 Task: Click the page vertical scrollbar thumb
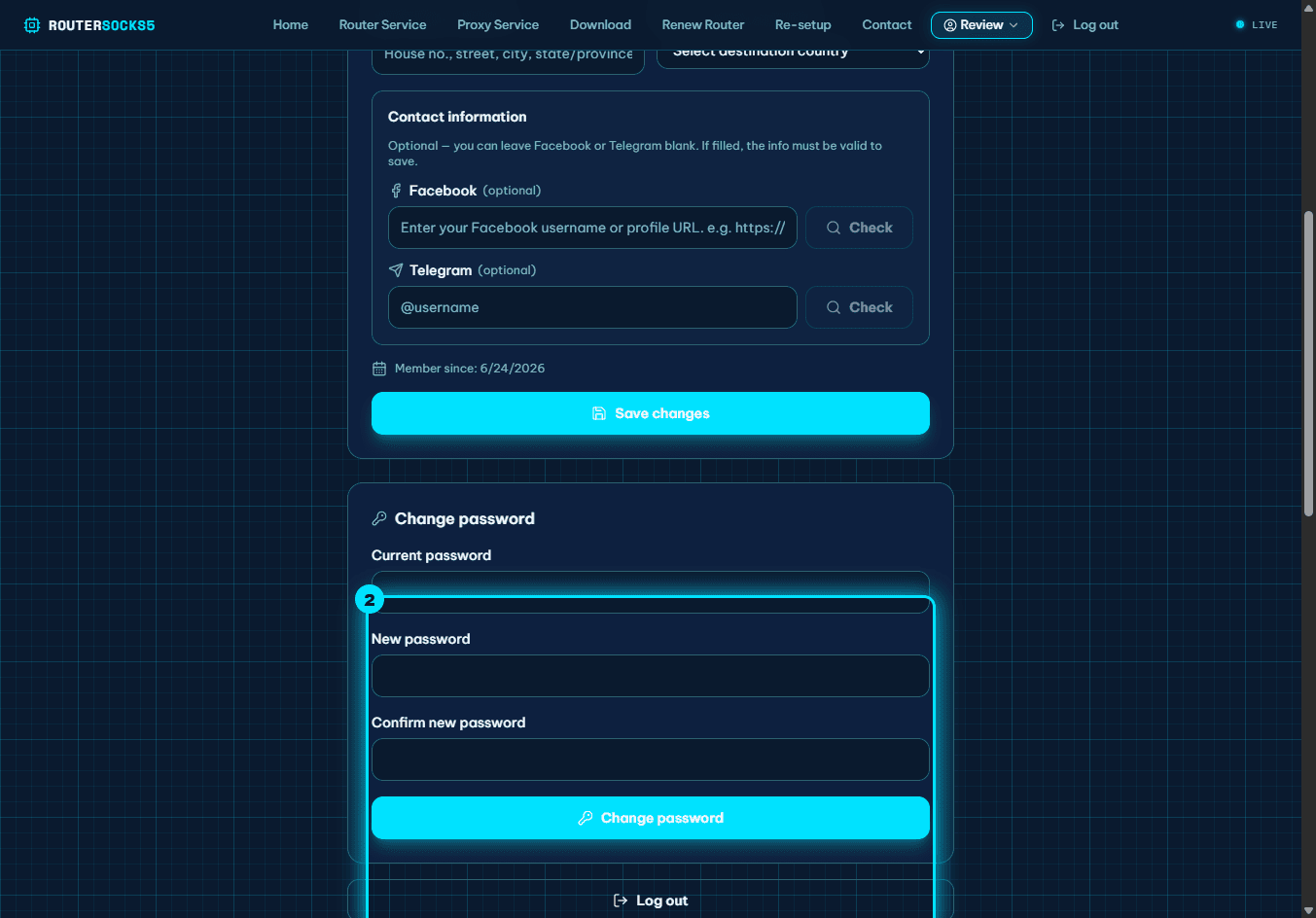pyautogui.click(x=1308, y=363)
